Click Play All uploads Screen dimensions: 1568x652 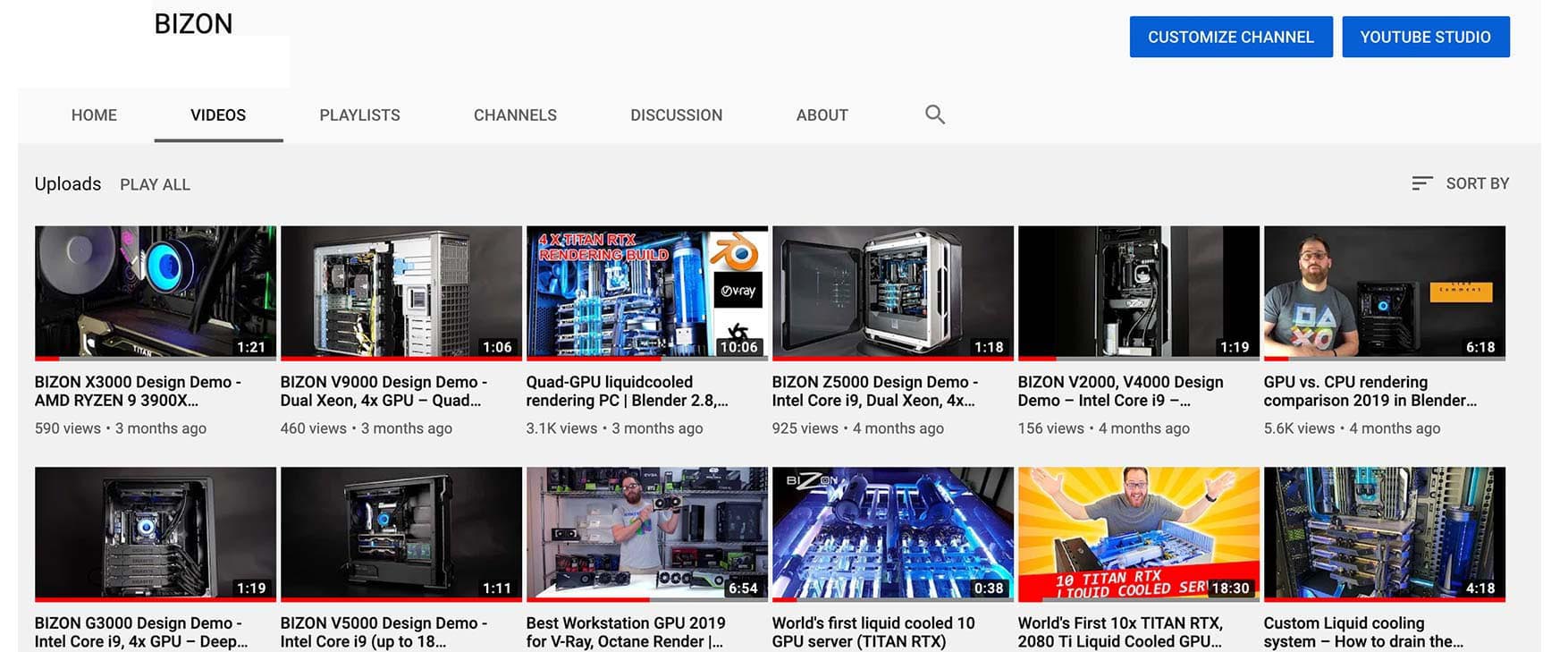coord(155,184)
